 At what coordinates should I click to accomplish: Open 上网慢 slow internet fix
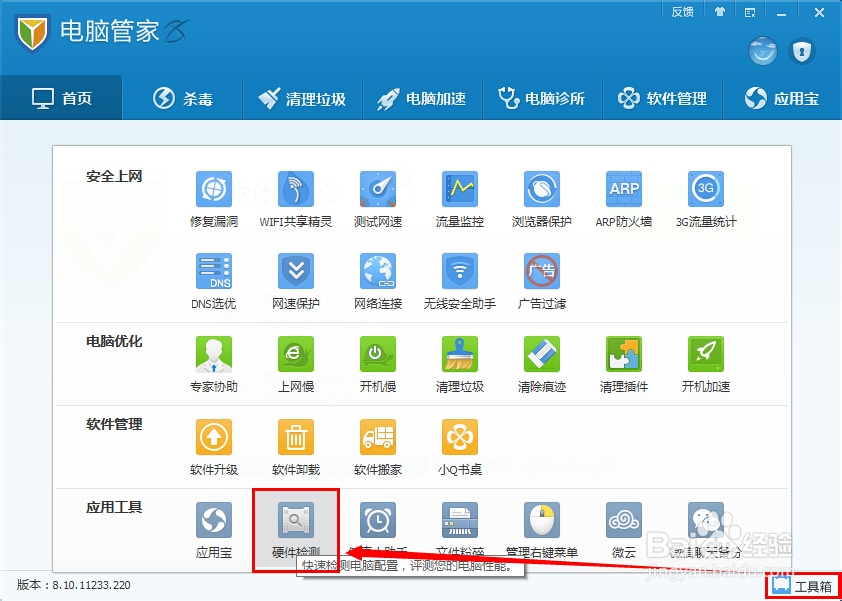(x=296, y=365)
